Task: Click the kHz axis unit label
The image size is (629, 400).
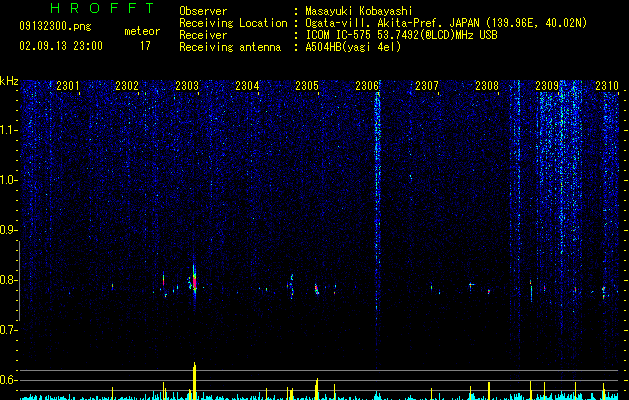Action: [9, 81]
